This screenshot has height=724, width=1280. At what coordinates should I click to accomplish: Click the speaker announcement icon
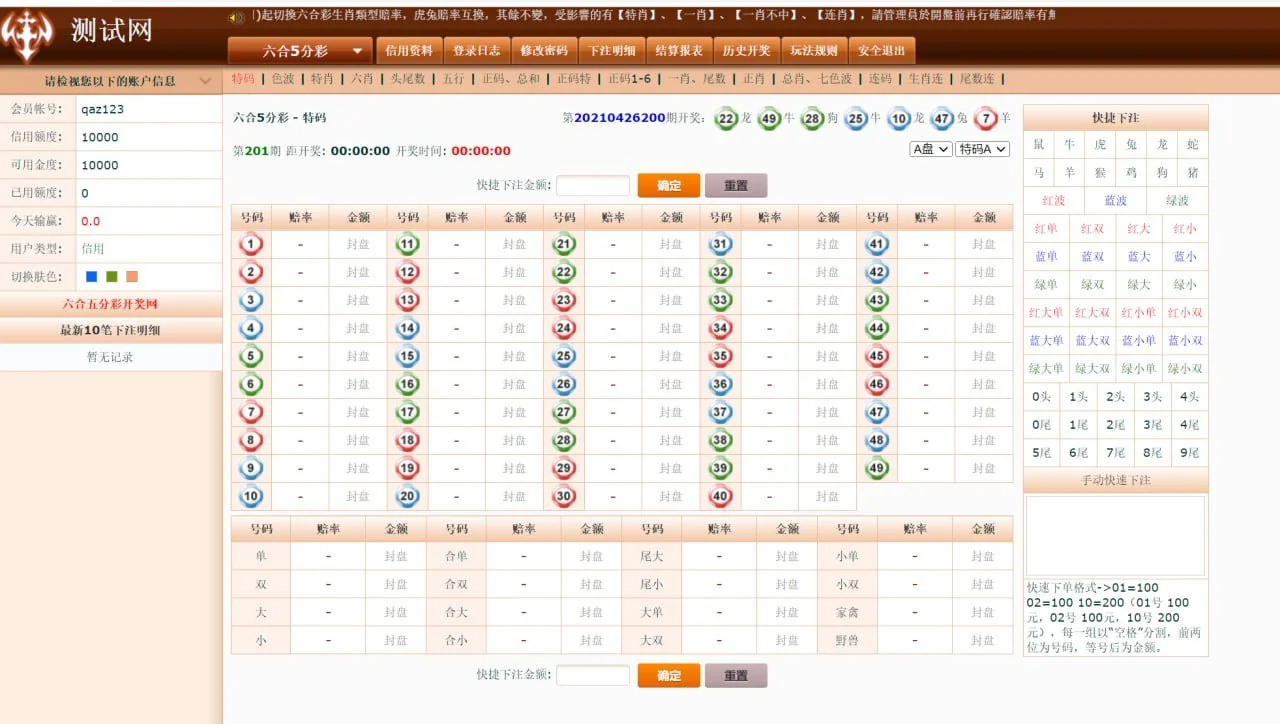(236, 17)
